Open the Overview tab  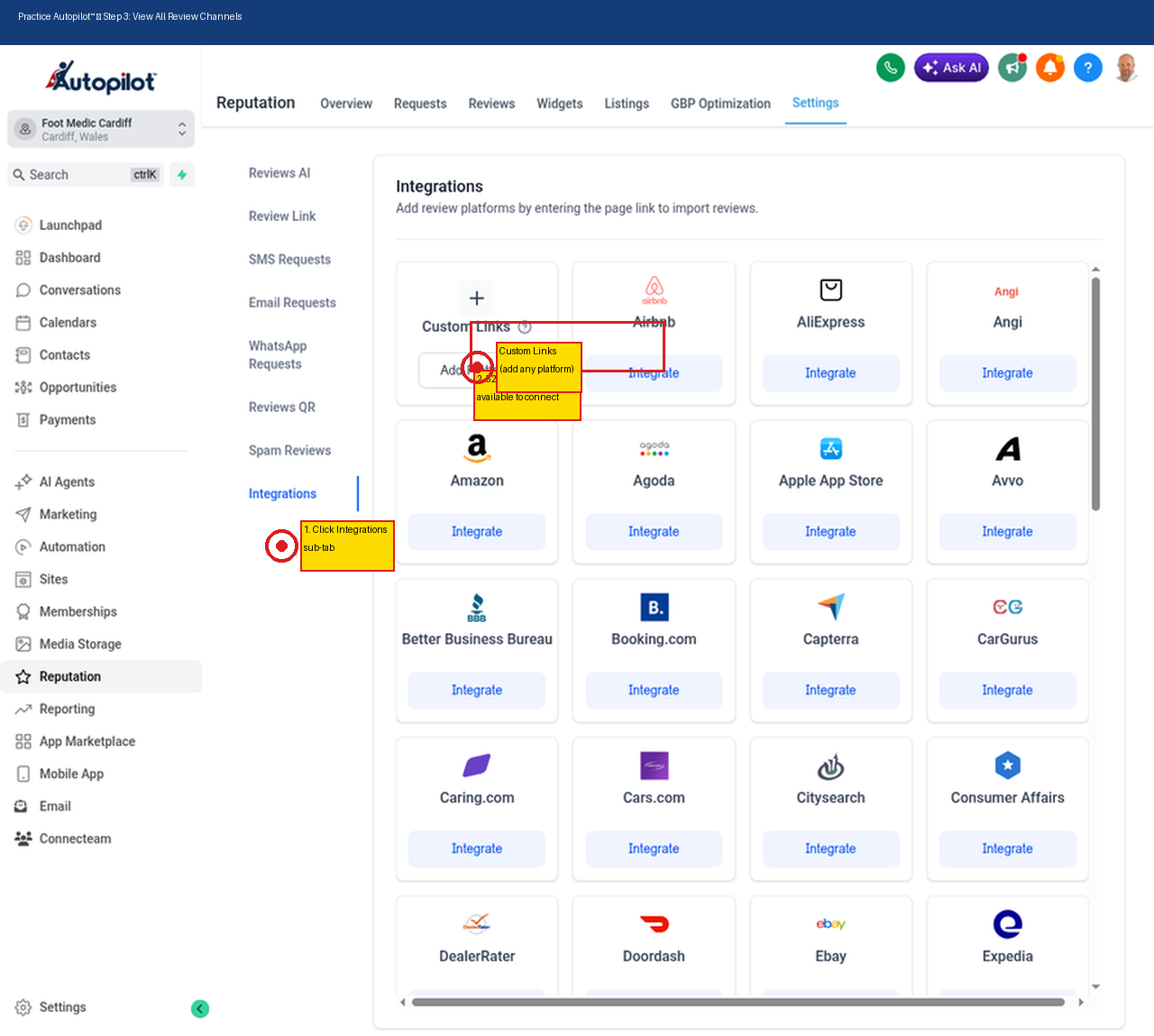pyautogui.click(x=346, y=104)
